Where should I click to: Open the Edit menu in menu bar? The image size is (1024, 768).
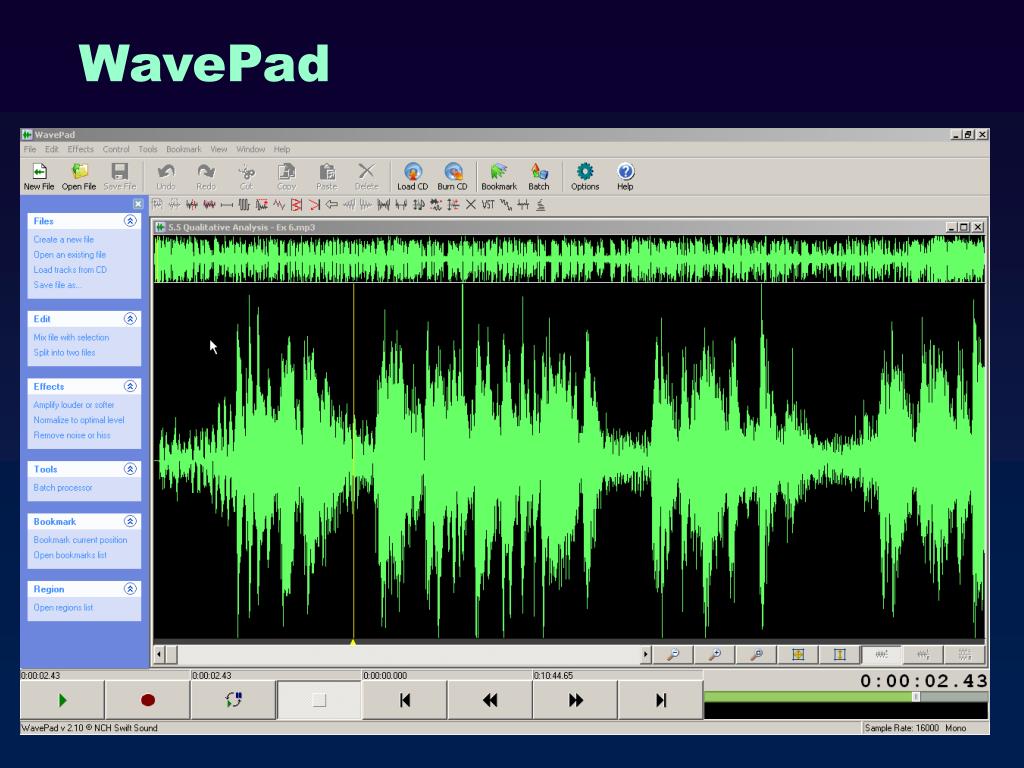[52, 149]
